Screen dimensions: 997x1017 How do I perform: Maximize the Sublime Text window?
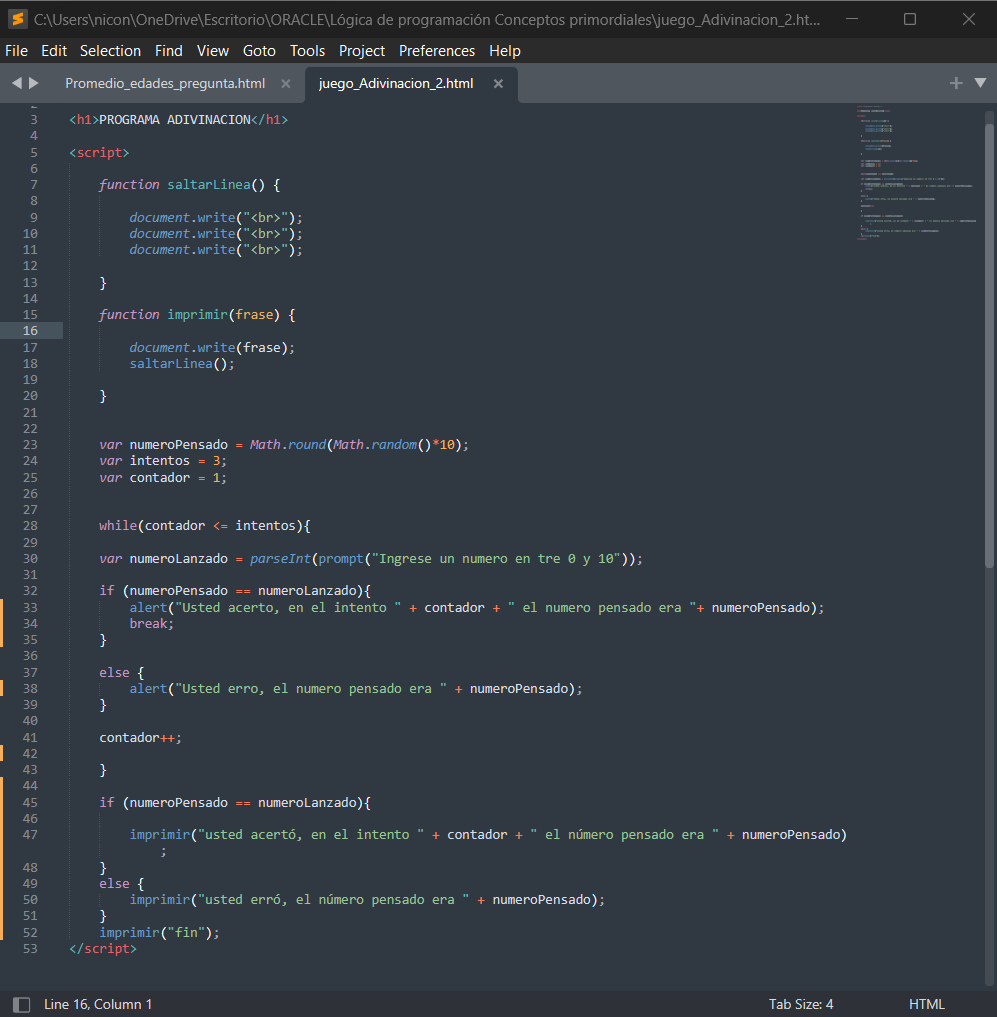pyautogui.click(x=910, y=19)
